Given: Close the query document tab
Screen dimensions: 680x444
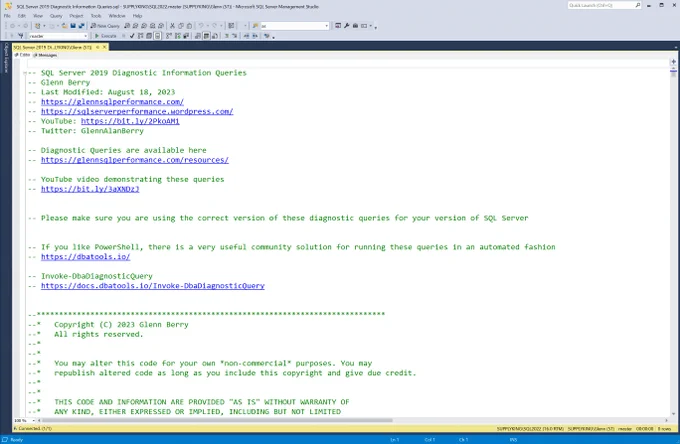Looking at the screenshot, I should coord(104,47).
